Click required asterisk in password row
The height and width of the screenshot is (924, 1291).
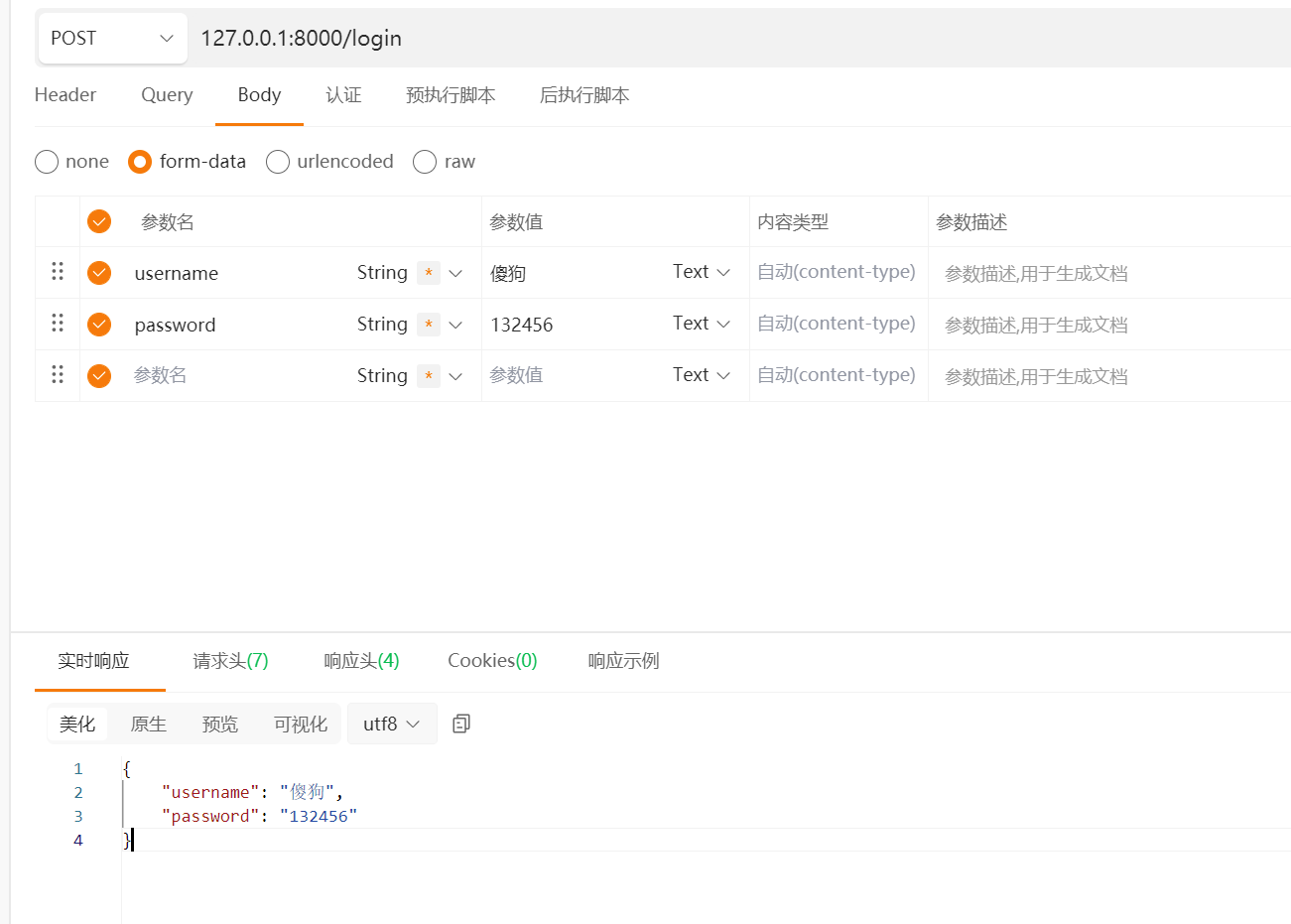click(x=428, y=325)
